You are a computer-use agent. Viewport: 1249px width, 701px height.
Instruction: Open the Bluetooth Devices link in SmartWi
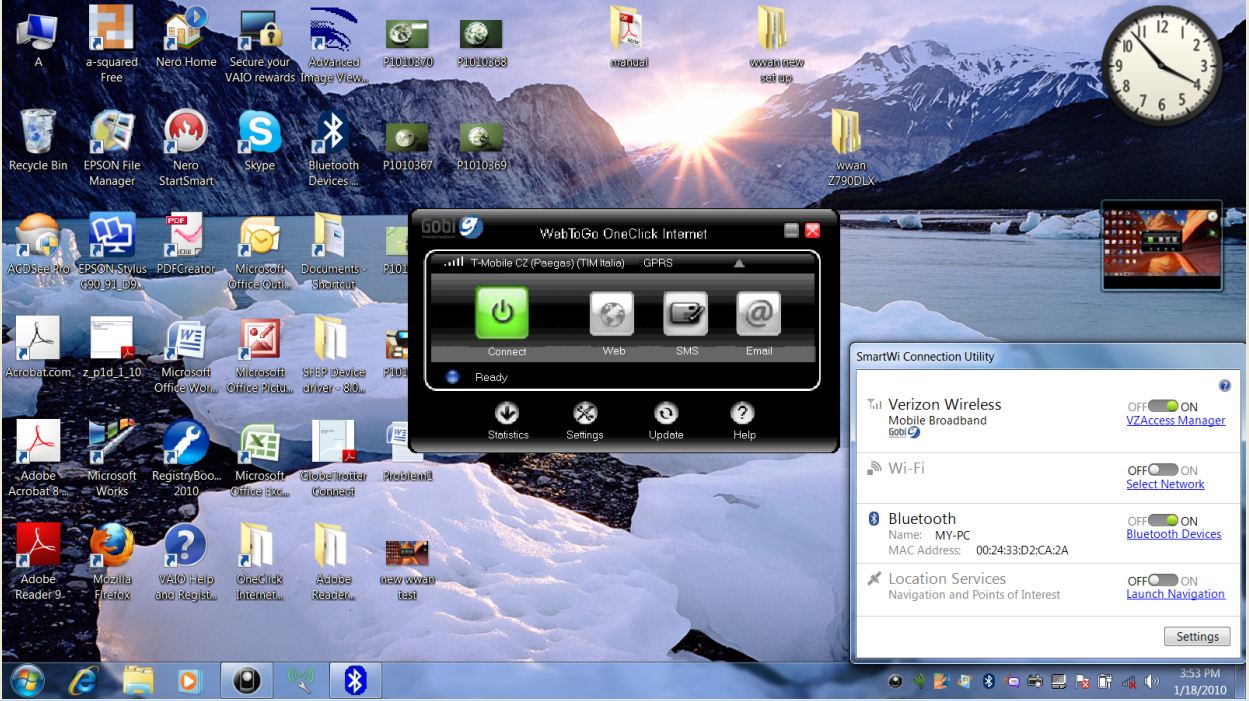[x=1173, y=534]
